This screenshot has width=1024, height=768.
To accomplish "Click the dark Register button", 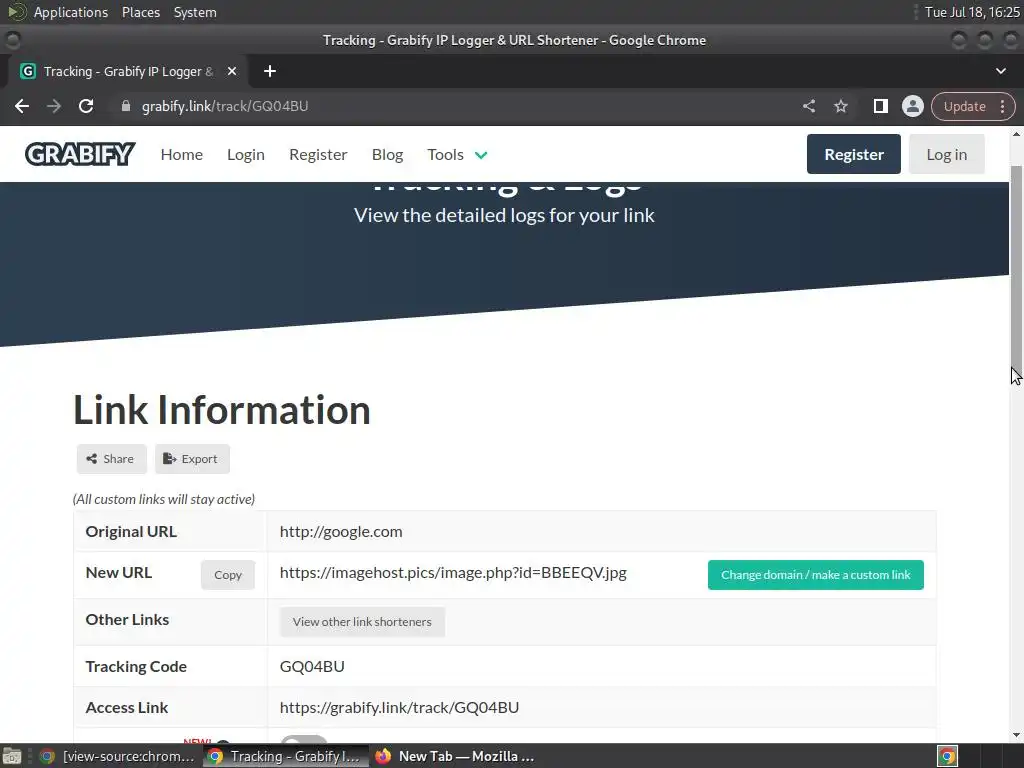I will coord(854,154).
